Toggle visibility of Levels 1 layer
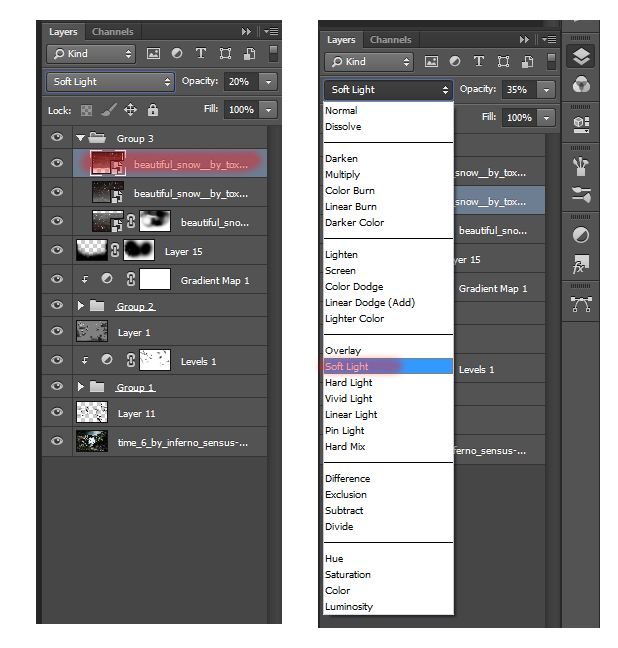This screenshot has width=618, height=648. click(57, 360)
